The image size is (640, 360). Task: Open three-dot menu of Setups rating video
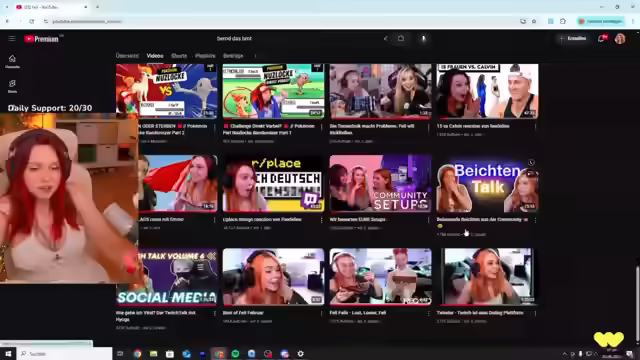click(x=429, y=220)
